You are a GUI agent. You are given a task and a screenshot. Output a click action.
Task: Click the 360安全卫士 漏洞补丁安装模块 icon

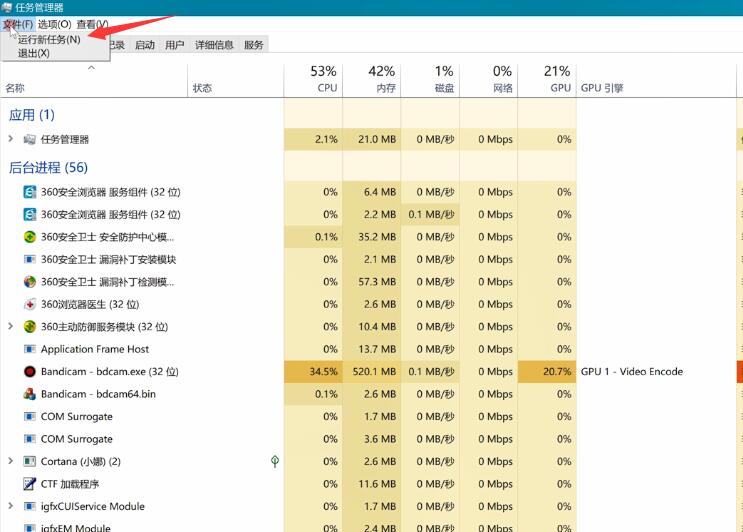click(29, 259)
